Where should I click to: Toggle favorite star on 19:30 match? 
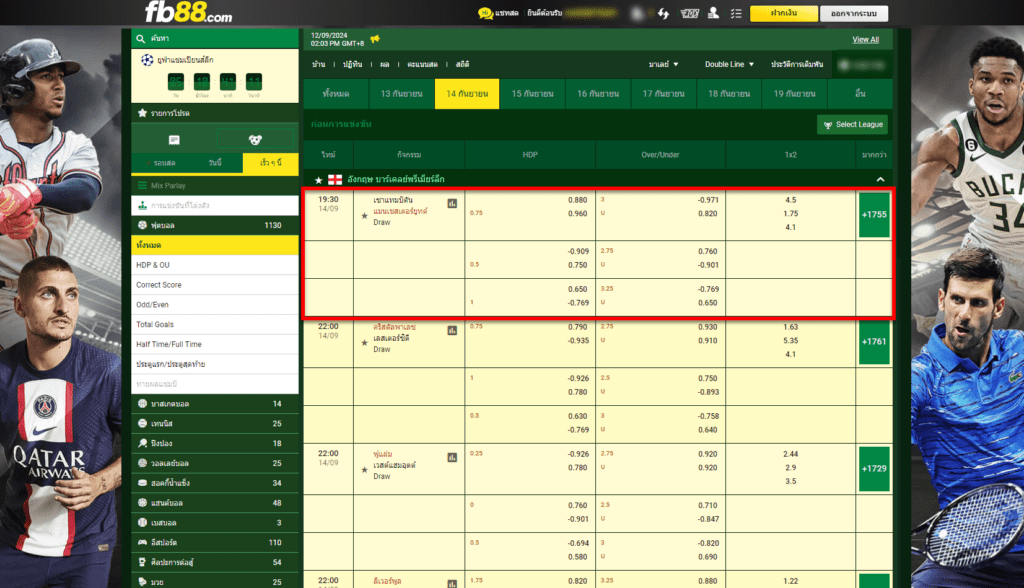[364, 216]
